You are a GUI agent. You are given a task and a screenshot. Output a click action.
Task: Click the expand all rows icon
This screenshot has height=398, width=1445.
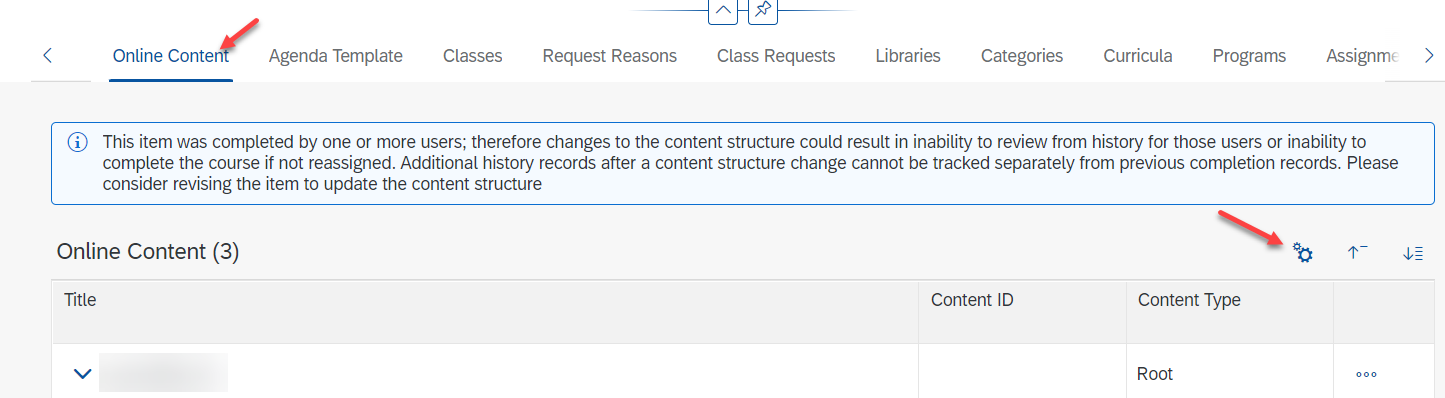1412,253
